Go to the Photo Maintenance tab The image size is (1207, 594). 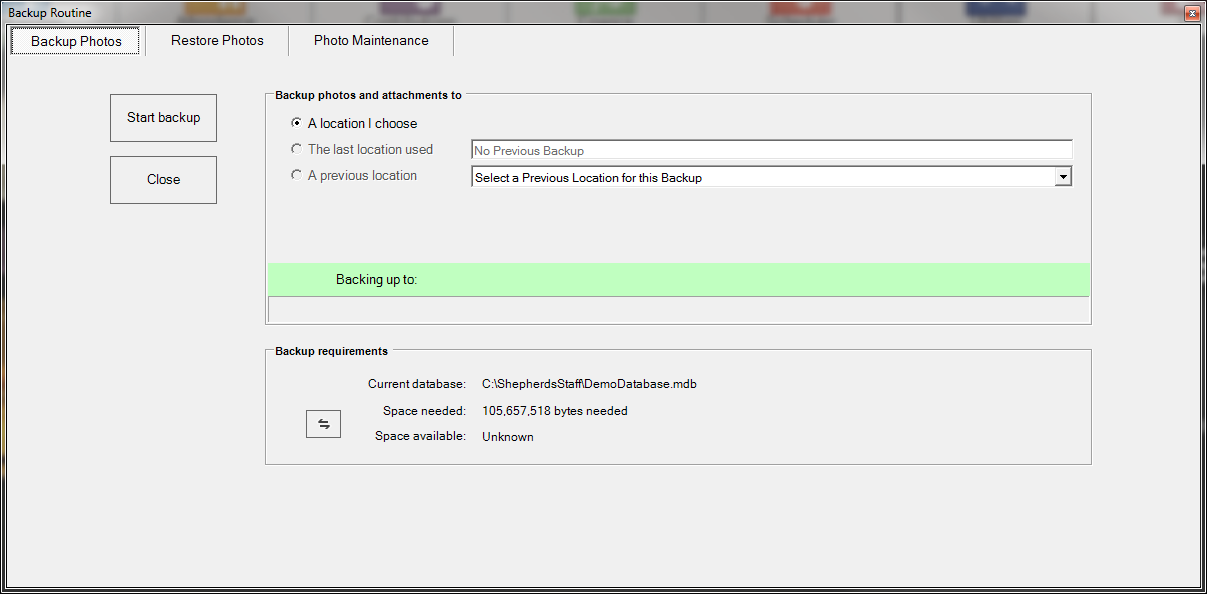pos(371,41)
